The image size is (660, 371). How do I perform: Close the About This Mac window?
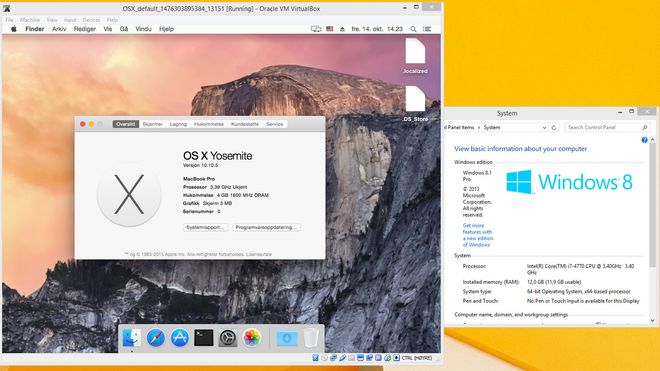click(x=82, y=124)
